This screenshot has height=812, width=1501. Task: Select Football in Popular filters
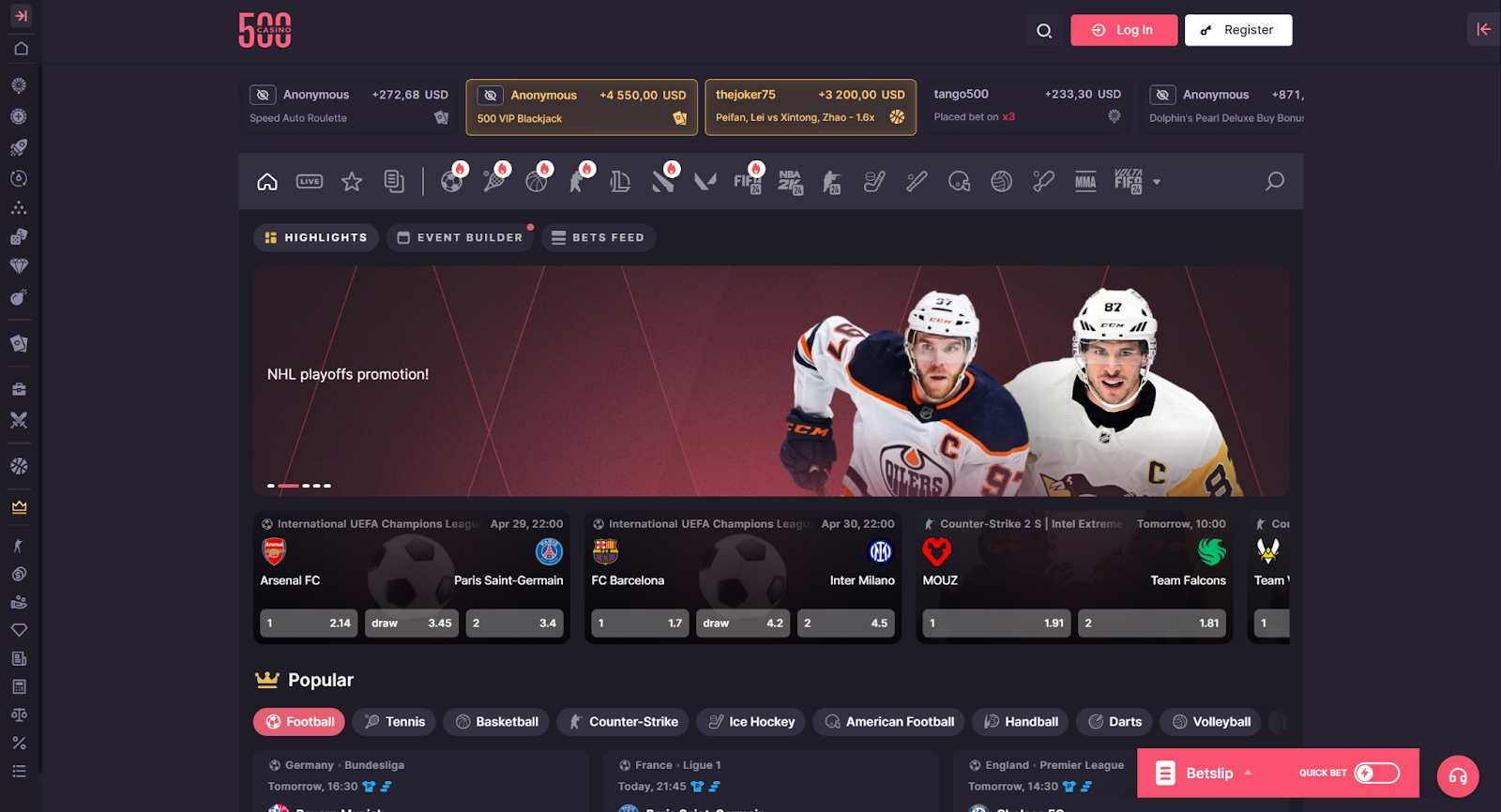[x=299, y=722]
